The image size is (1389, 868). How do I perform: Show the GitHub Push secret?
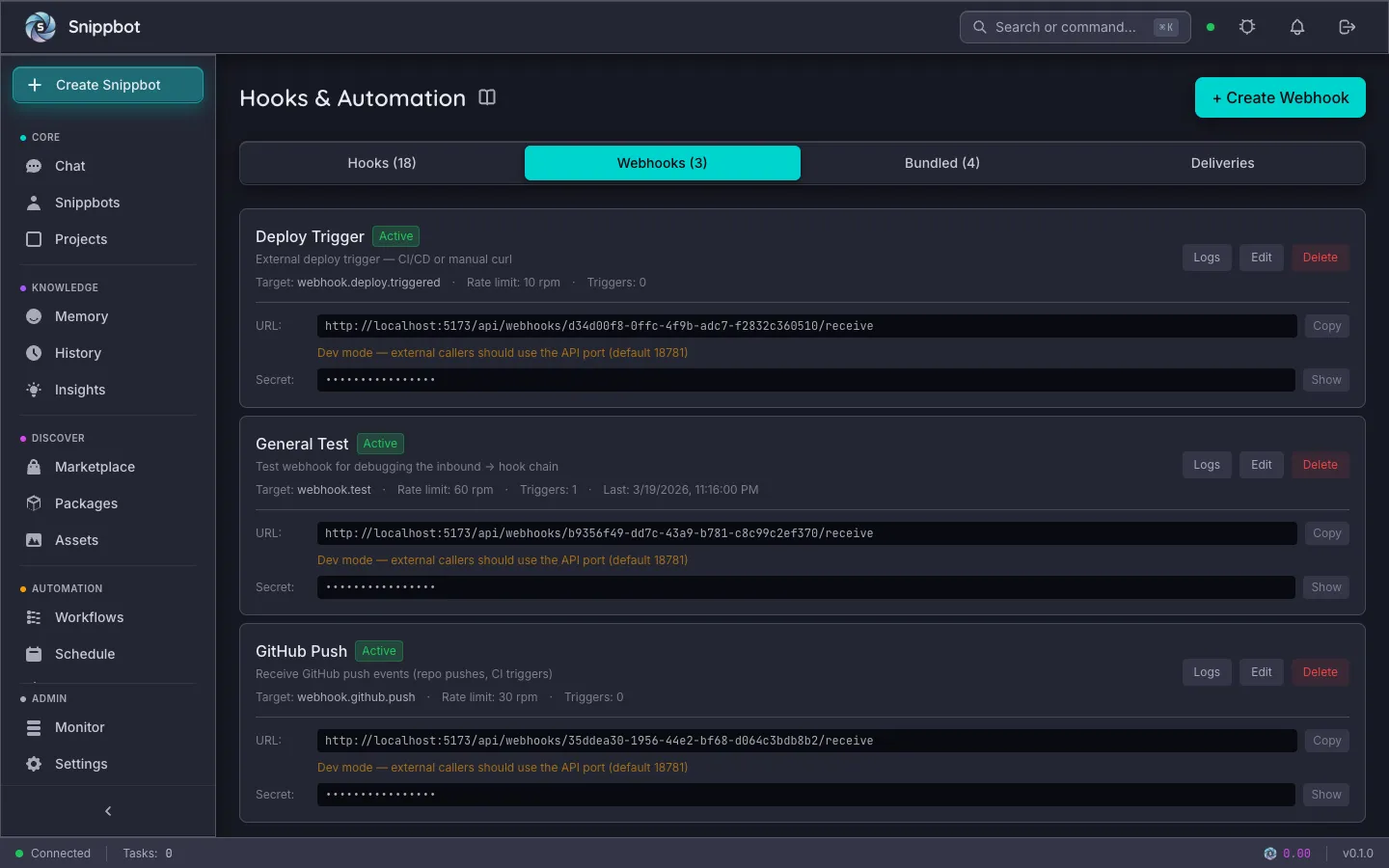(x=1326, y=795)
